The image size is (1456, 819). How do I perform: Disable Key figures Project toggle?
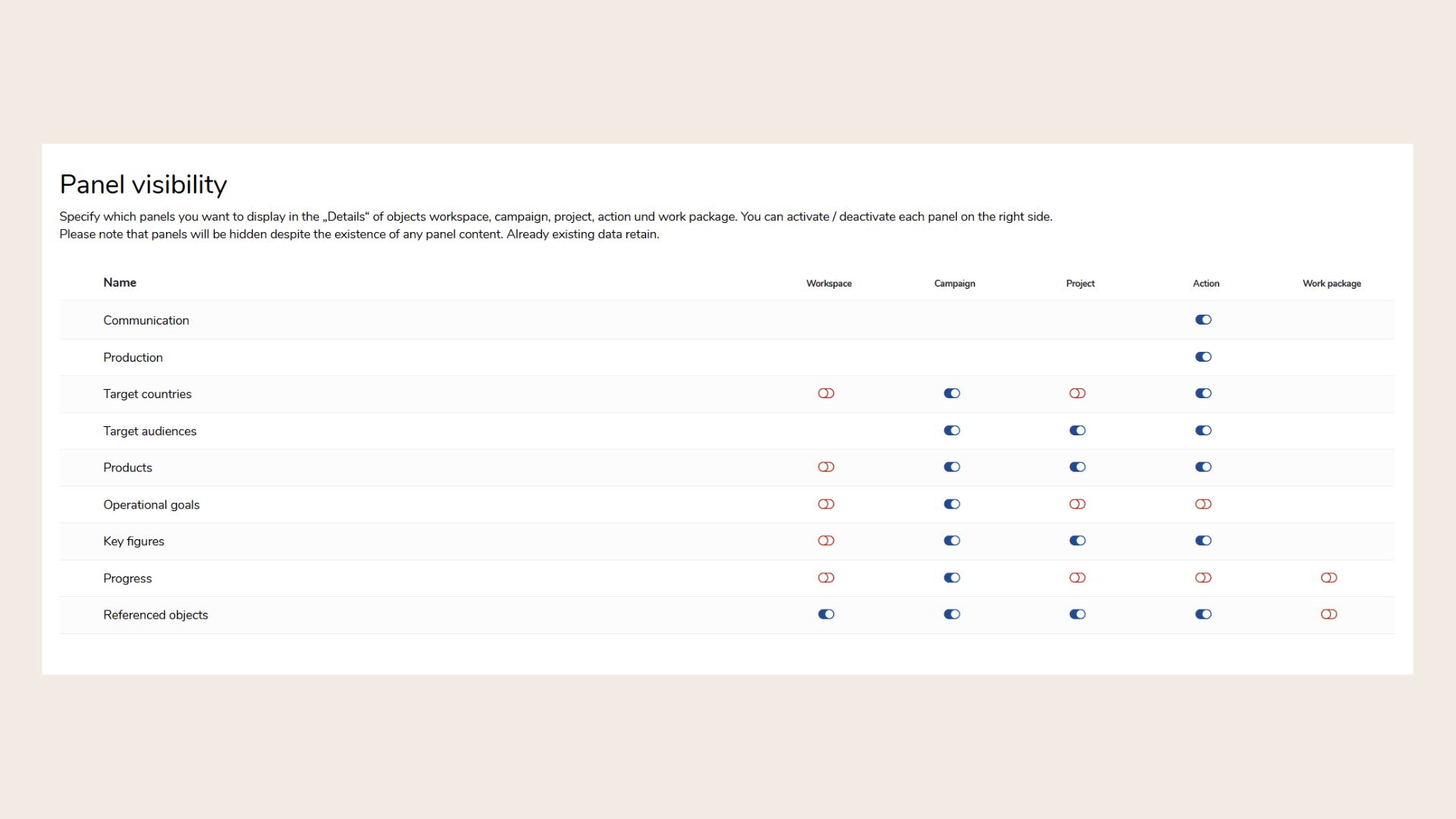[x=1077, y=541]
